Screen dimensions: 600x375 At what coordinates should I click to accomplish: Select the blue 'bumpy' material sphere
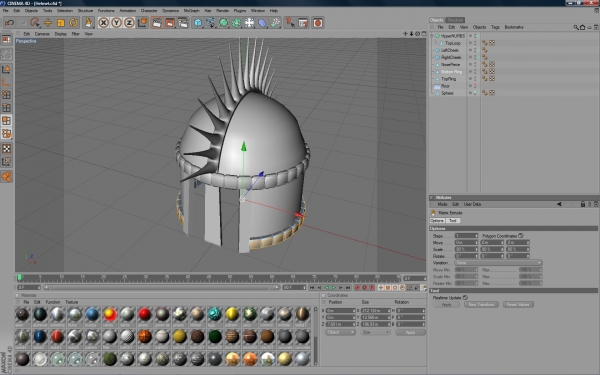(x=92, y=314)
